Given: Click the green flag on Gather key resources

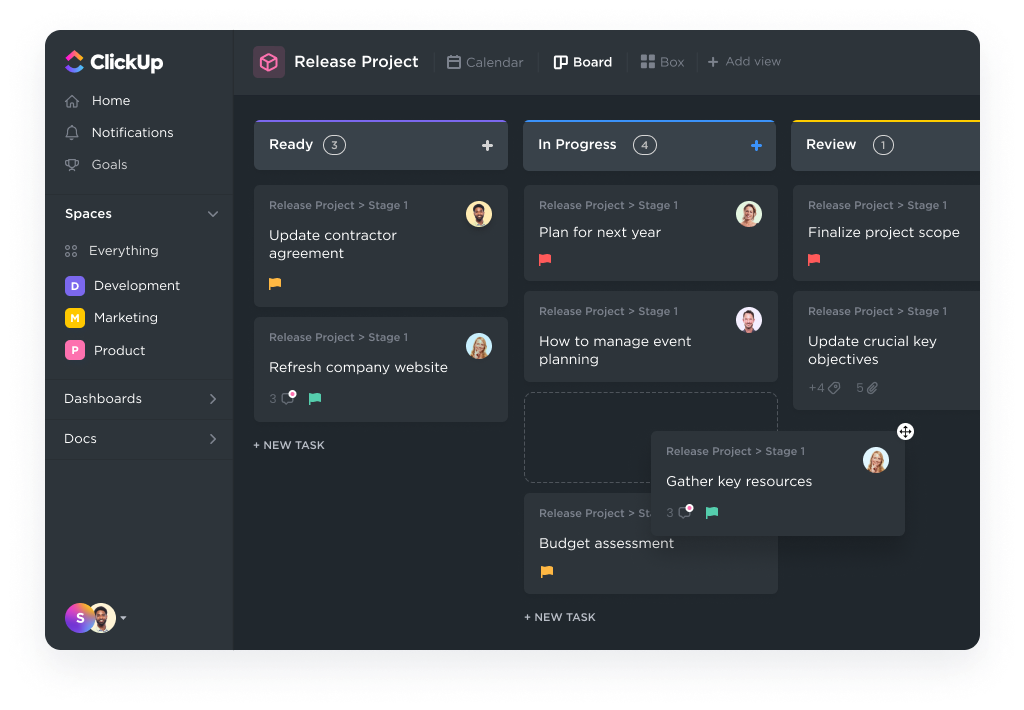Looking at the screenshot, I should [x=712, y=513].
